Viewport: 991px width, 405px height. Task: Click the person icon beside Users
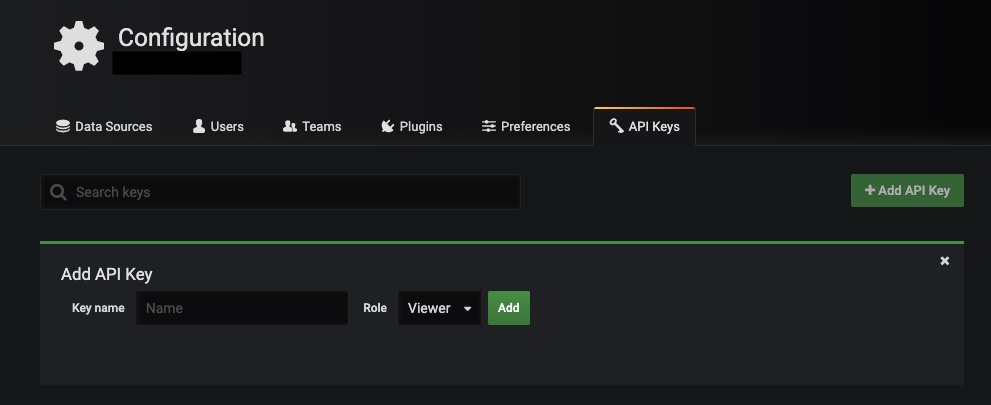199,127
